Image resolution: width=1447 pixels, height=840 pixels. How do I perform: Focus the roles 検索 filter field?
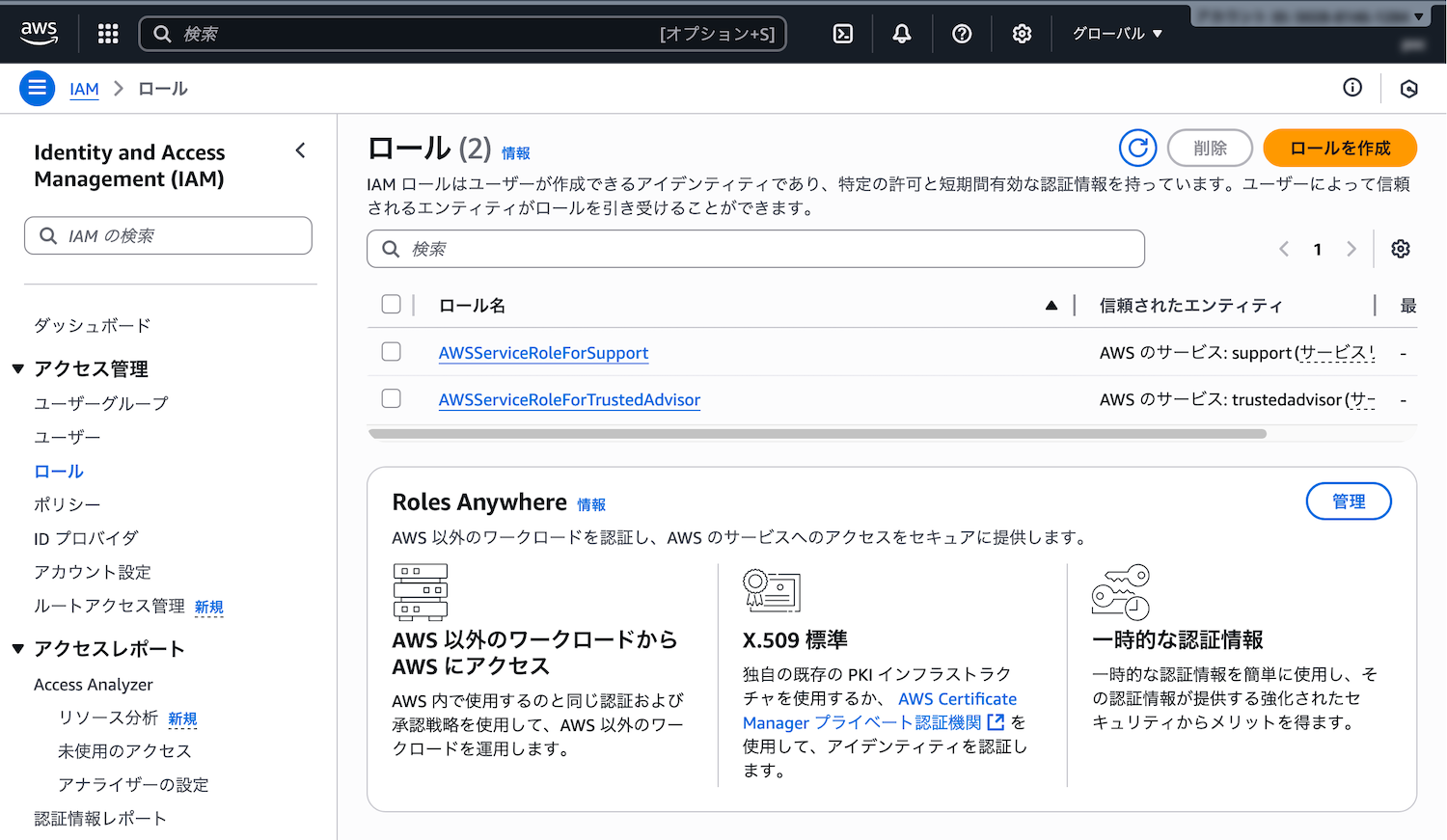point(755,249)
